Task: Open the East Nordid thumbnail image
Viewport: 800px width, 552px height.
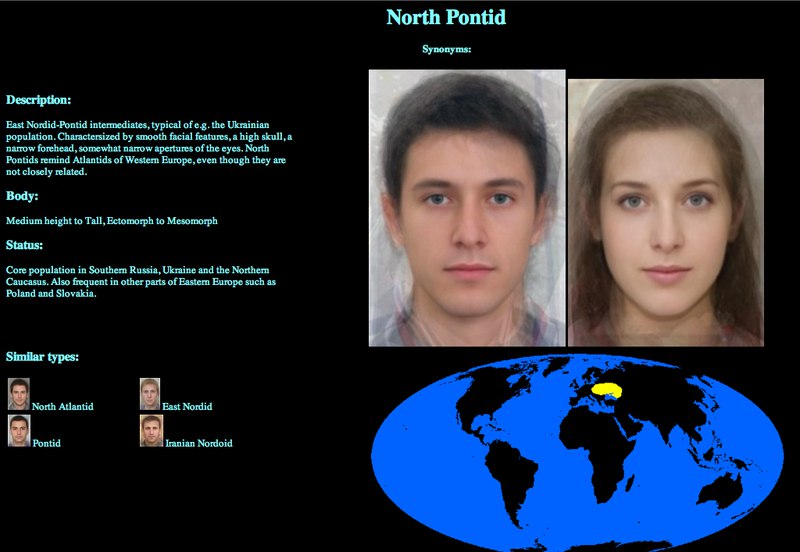Action: click(x=150, y=394)
